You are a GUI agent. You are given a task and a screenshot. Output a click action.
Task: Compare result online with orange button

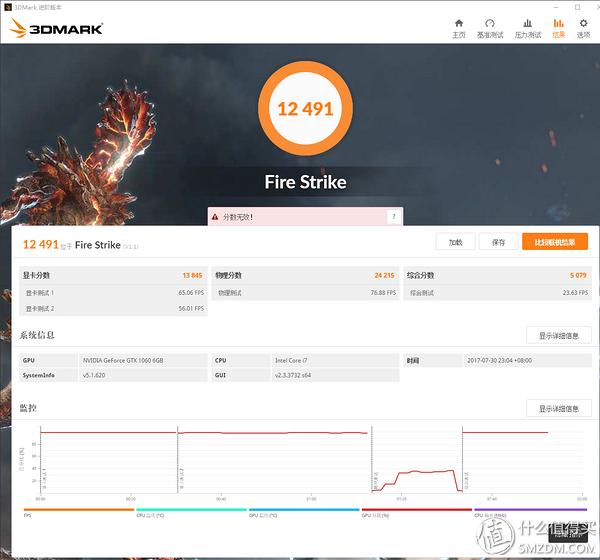coord(555,242)
